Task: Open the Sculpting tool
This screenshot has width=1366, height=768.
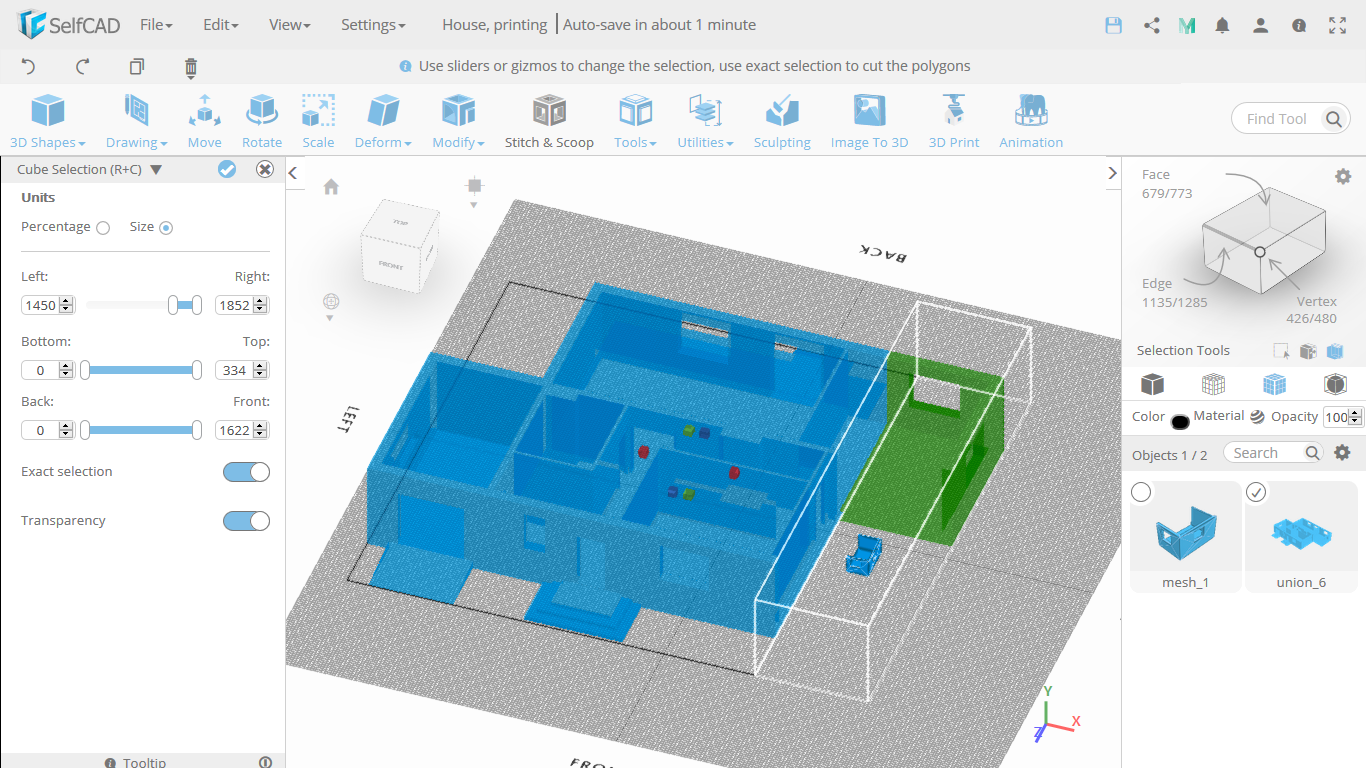Action: click(782, 121)
